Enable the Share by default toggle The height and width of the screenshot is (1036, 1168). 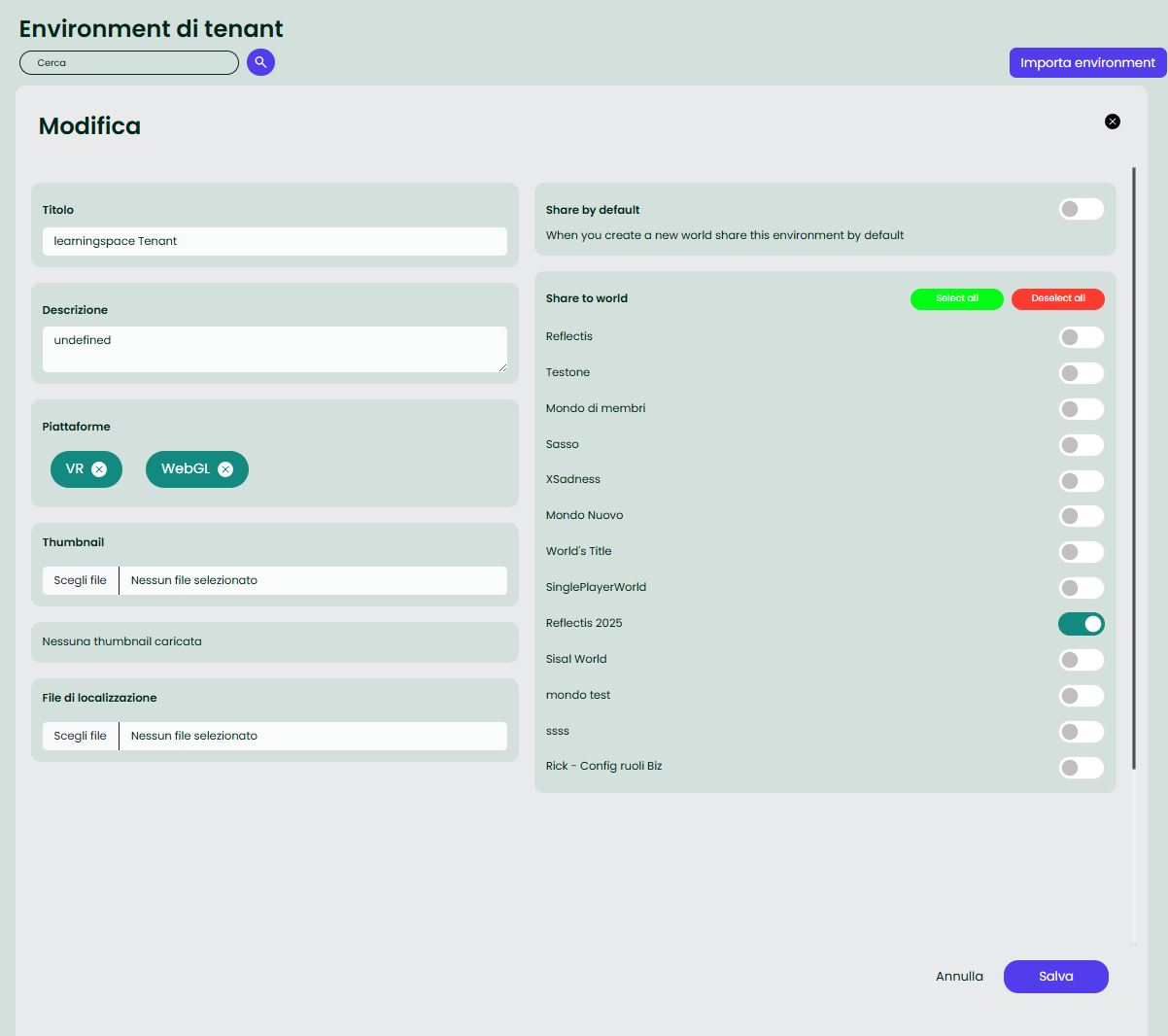click(1081, 209)
